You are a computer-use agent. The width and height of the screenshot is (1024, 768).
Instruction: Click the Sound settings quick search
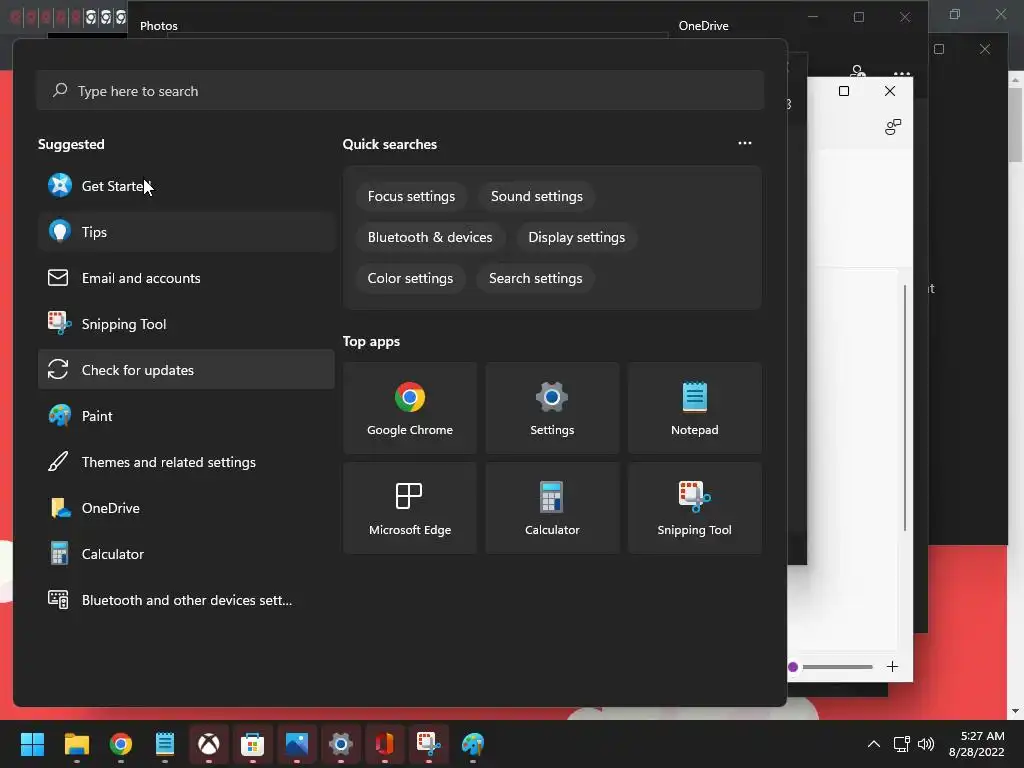537,197
